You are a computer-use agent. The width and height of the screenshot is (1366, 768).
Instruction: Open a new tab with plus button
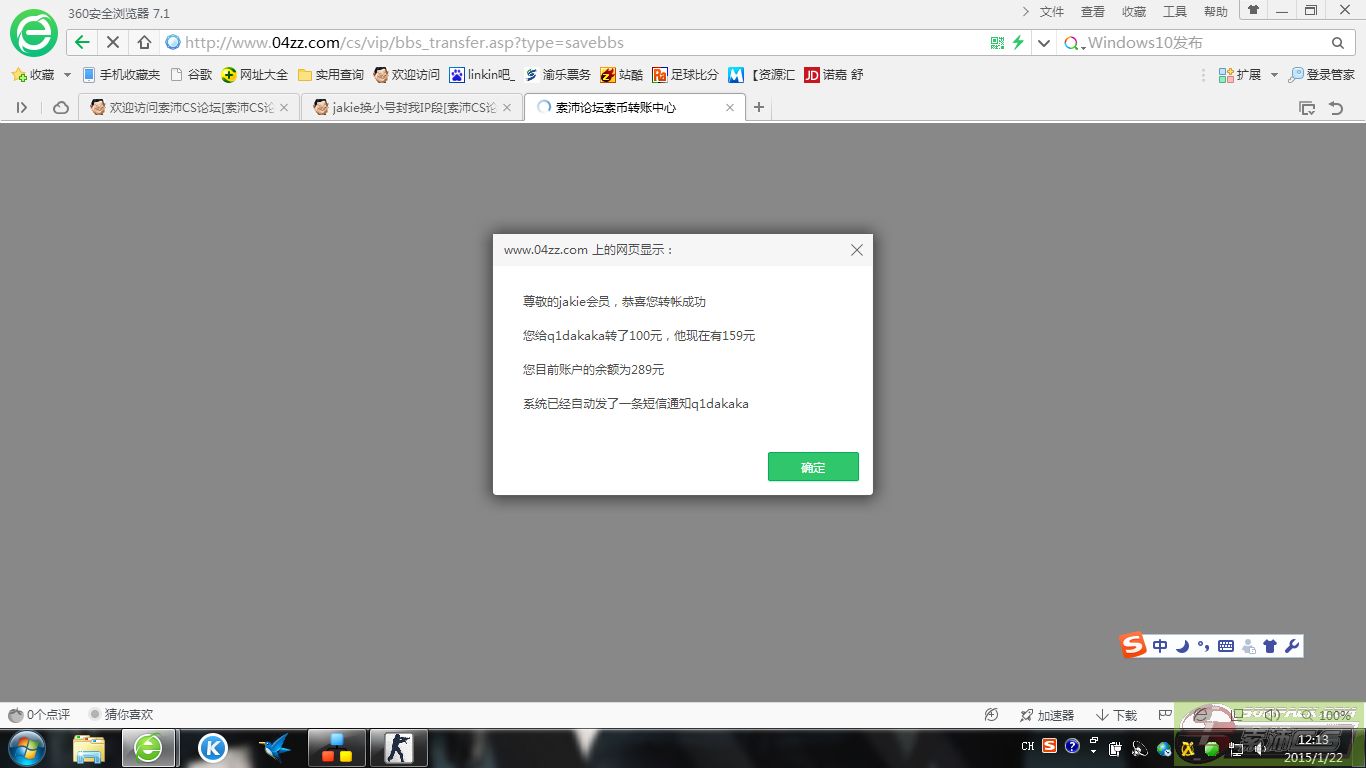pos(759,108)
